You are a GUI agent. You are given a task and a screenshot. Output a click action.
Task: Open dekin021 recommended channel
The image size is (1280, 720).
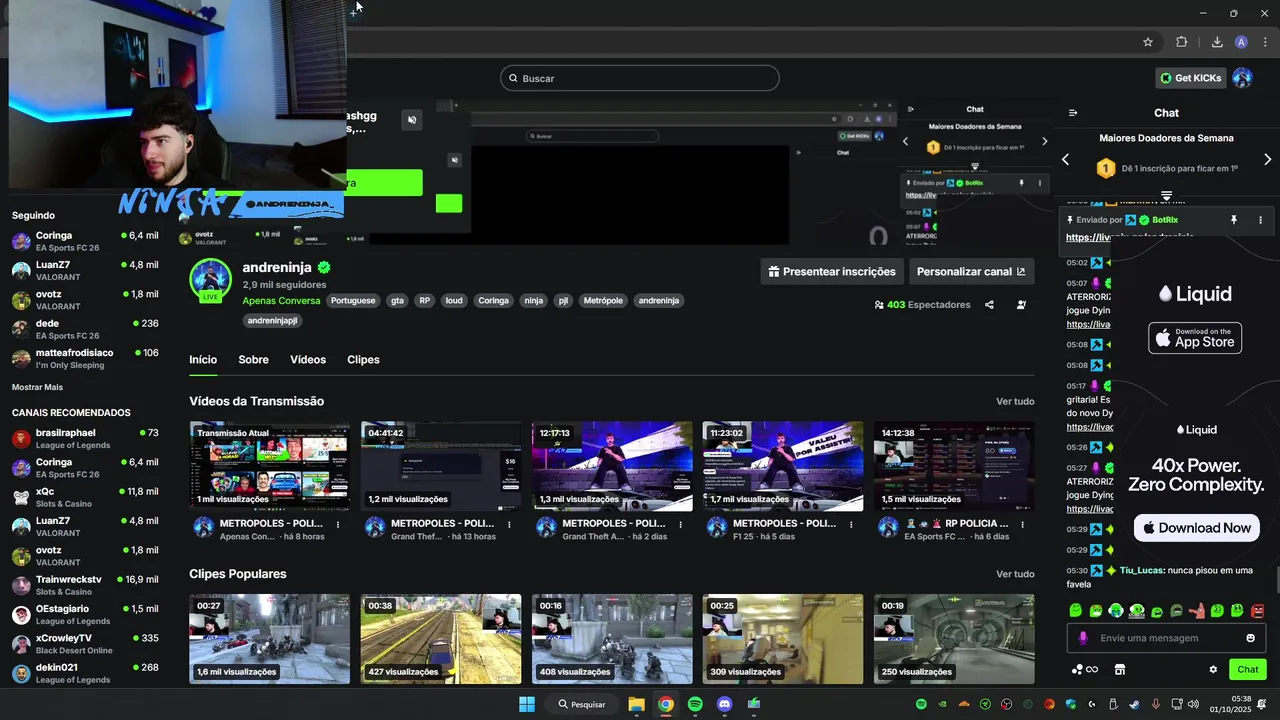click(85, 673)
